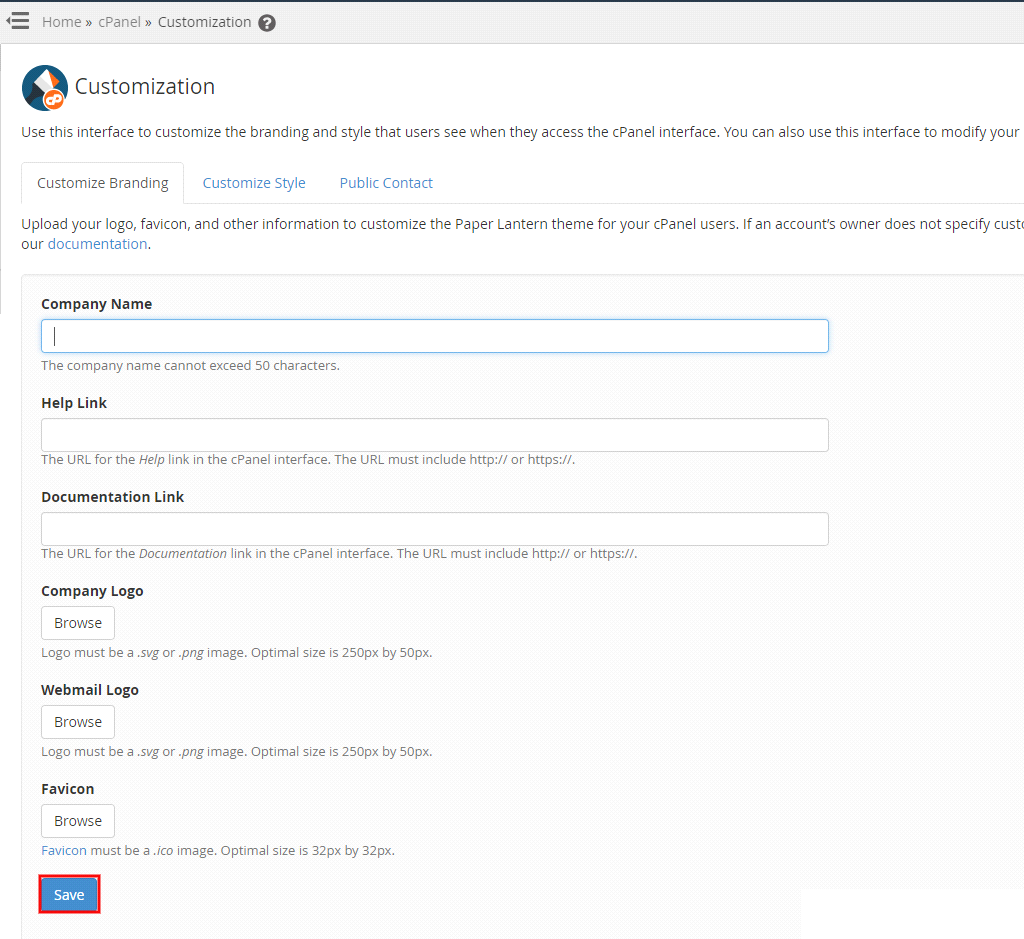The height and width of the screenshot is (939, 1024).
Task: Browse for a Favicon file
Action: 77,820
